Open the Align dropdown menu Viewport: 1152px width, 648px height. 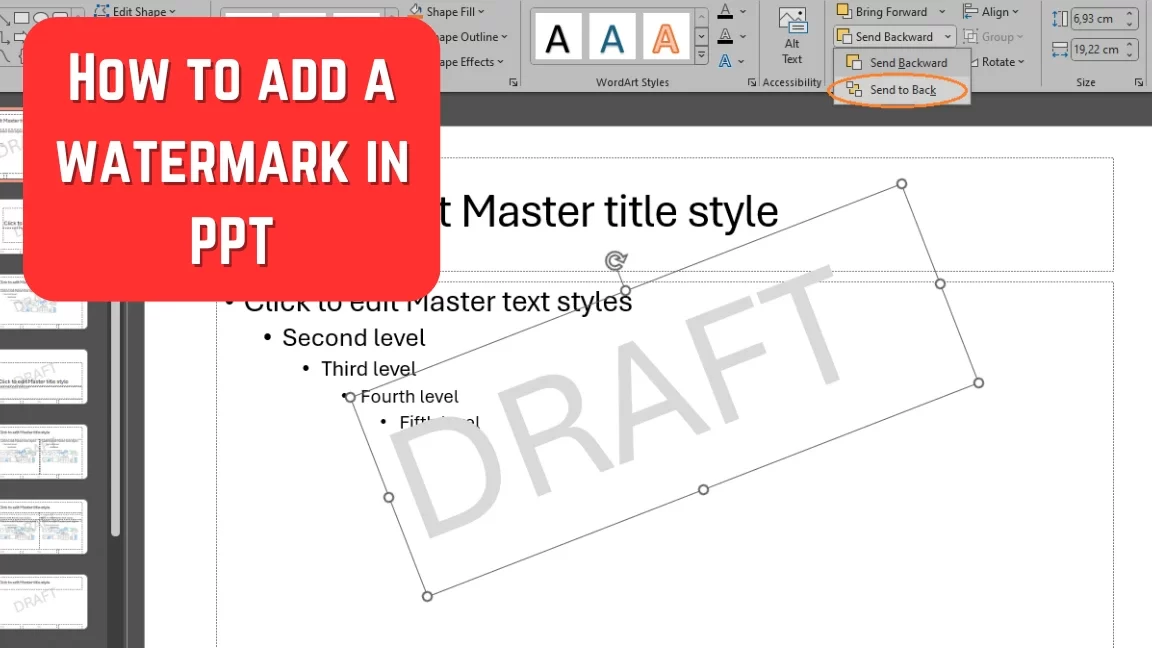coord(990,12)
